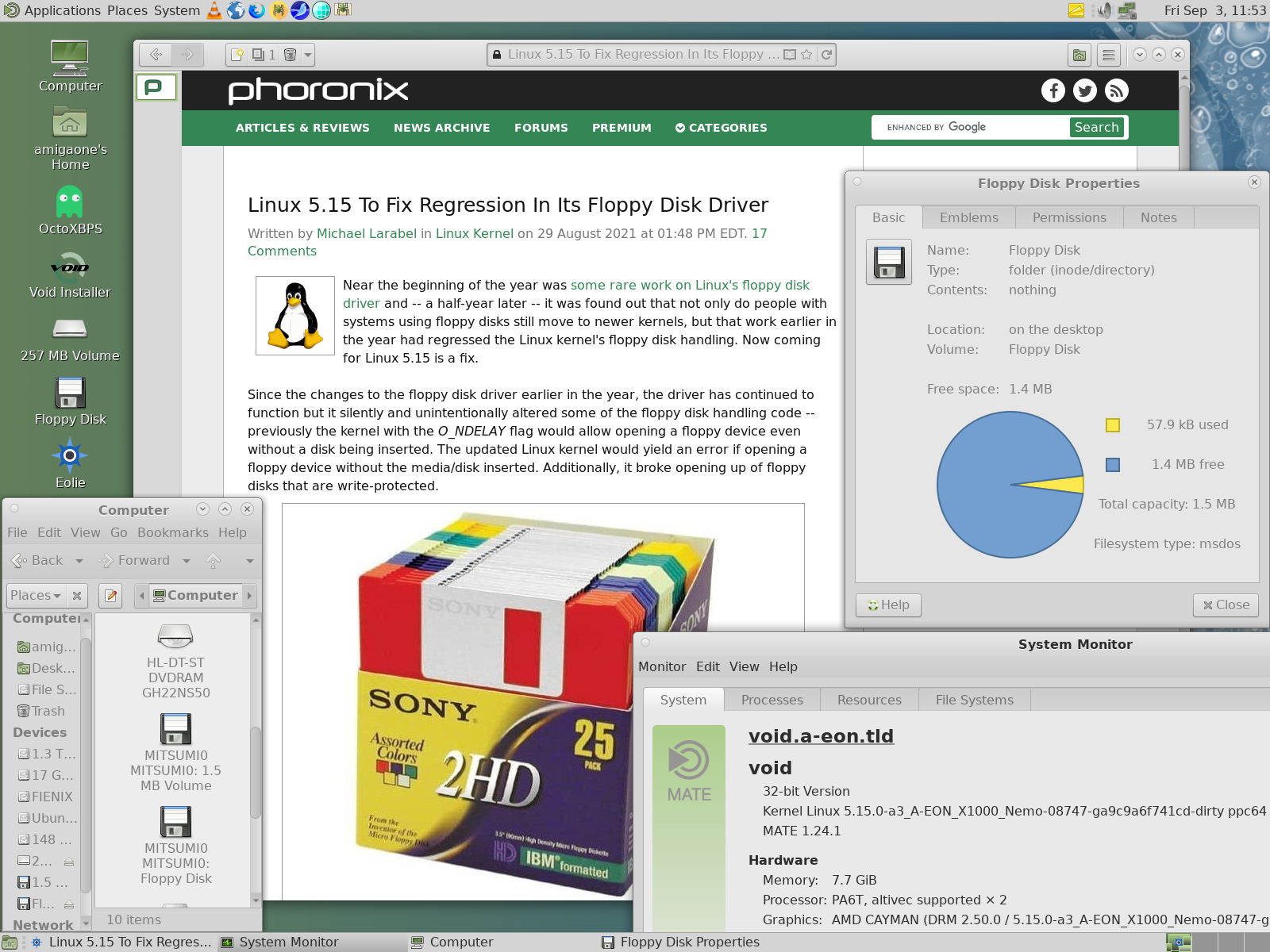Open the System menu in the top panel
Viewport: 1270px width, 952px height.
[177, 10]
